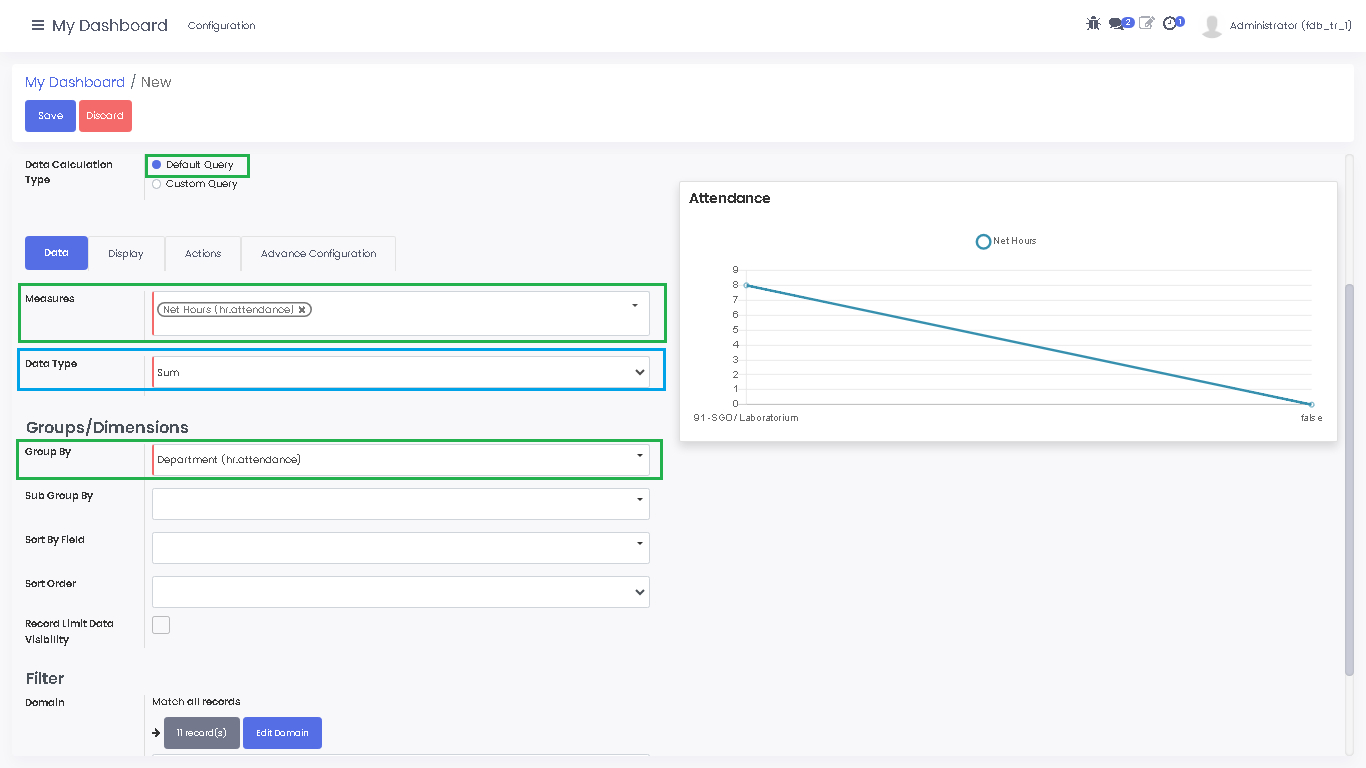Viewport: 1366px width, 768px height.
Task: Click the Net Hours legend circle
Action: [x=983, y=241]
